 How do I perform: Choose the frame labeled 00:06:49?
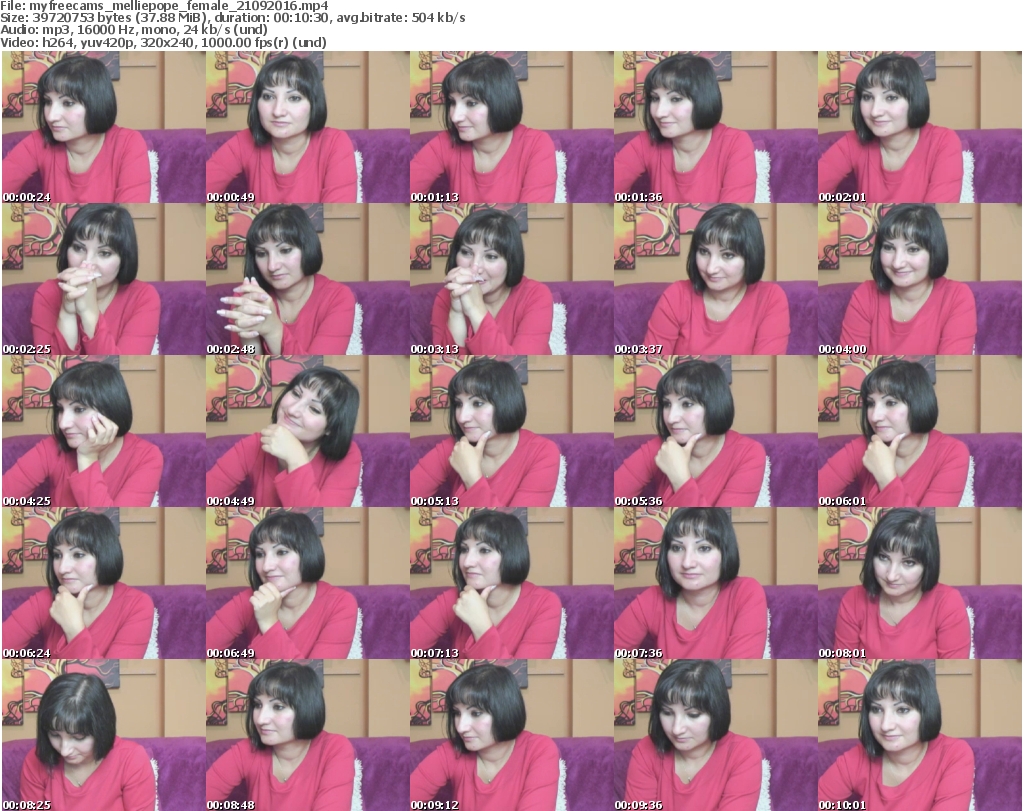pyautogui.click(x=308, y=583)
